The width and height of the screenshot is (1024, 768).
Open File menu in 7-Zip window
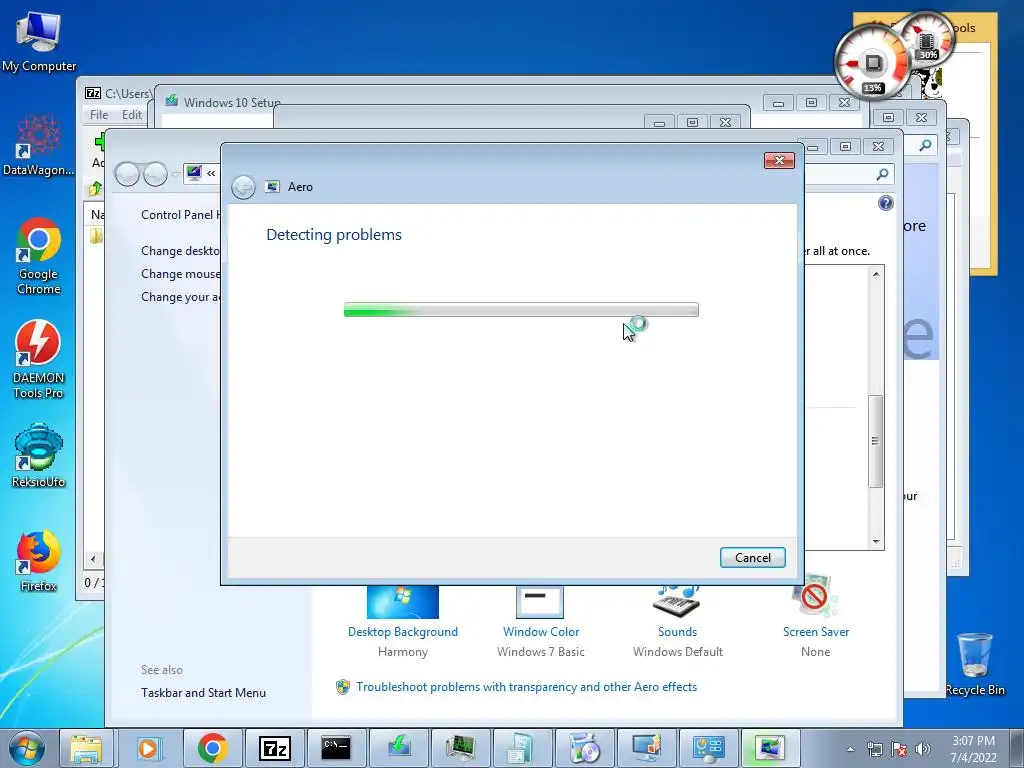click(99, 115)
